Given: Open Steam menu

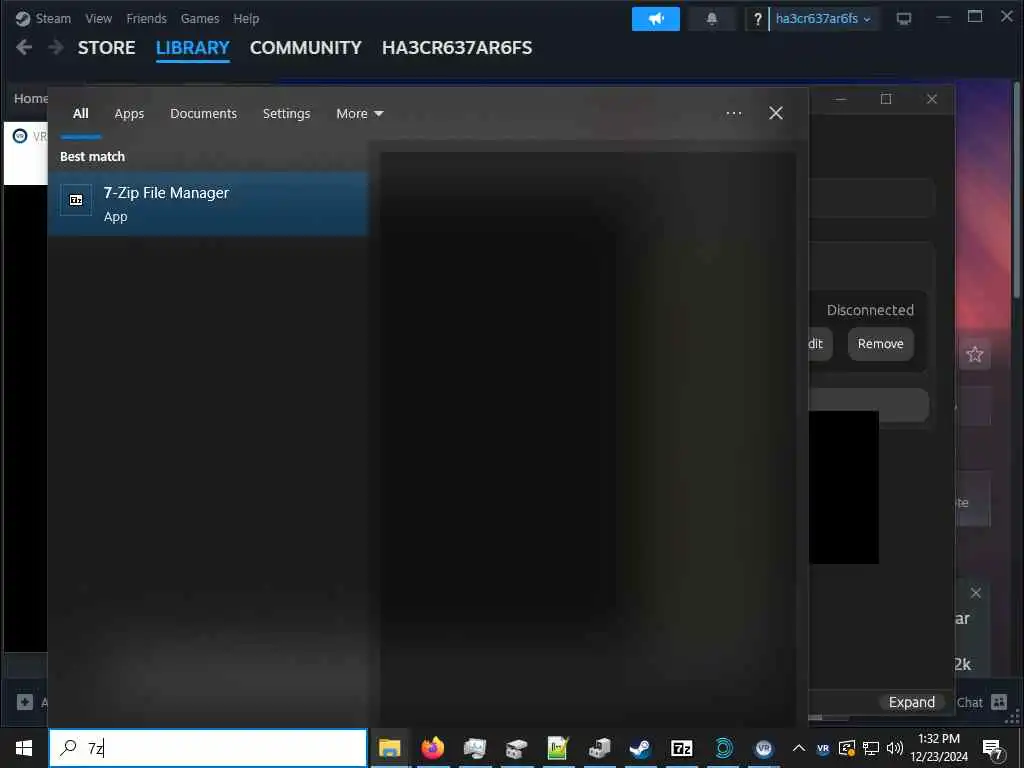Looking at the screenshot, I should click(x=54, y=18).
